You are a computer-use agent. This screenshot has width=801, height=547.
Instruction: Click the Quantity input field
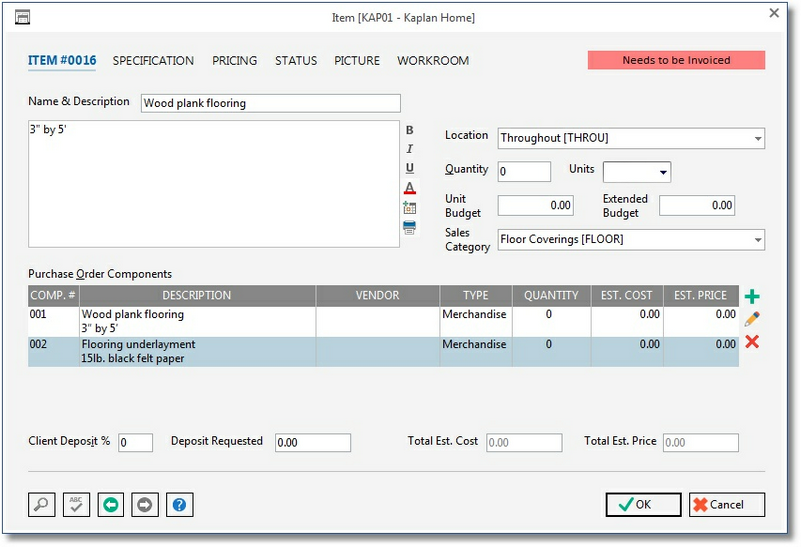point(525,172)
